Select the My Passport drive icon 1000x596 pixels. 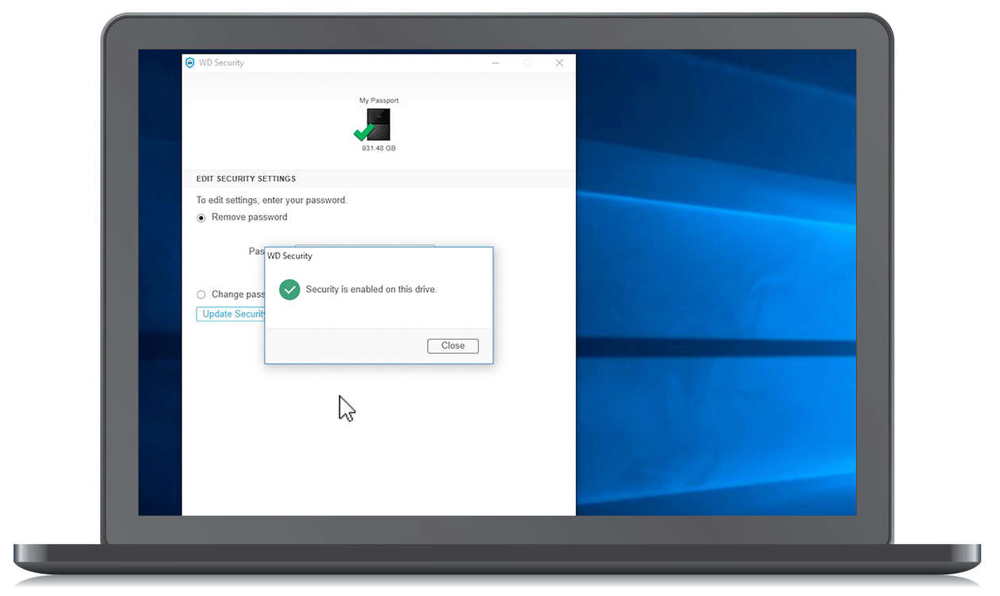click(x=378, y=124)
